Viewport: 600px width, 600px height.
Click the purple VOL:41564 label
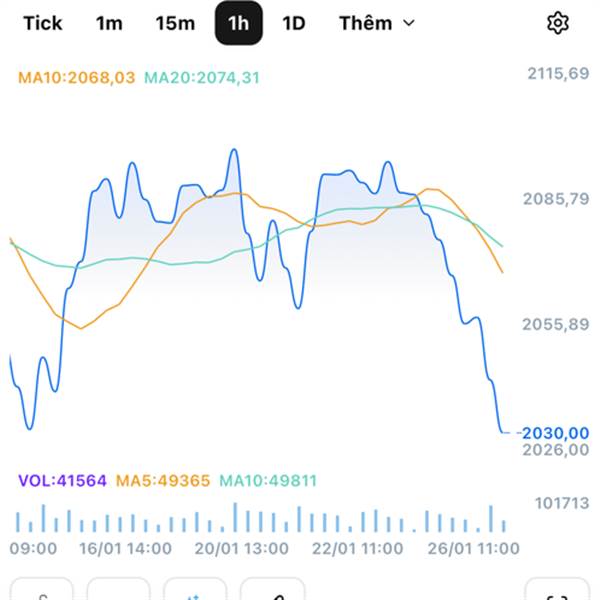click(x=62, y=481)
